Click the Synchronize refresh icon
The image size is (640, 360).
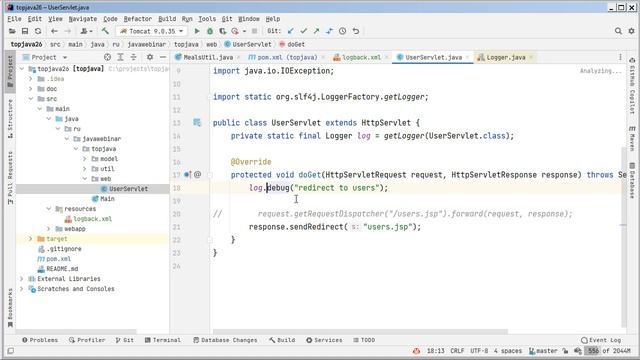coord(38,31)
